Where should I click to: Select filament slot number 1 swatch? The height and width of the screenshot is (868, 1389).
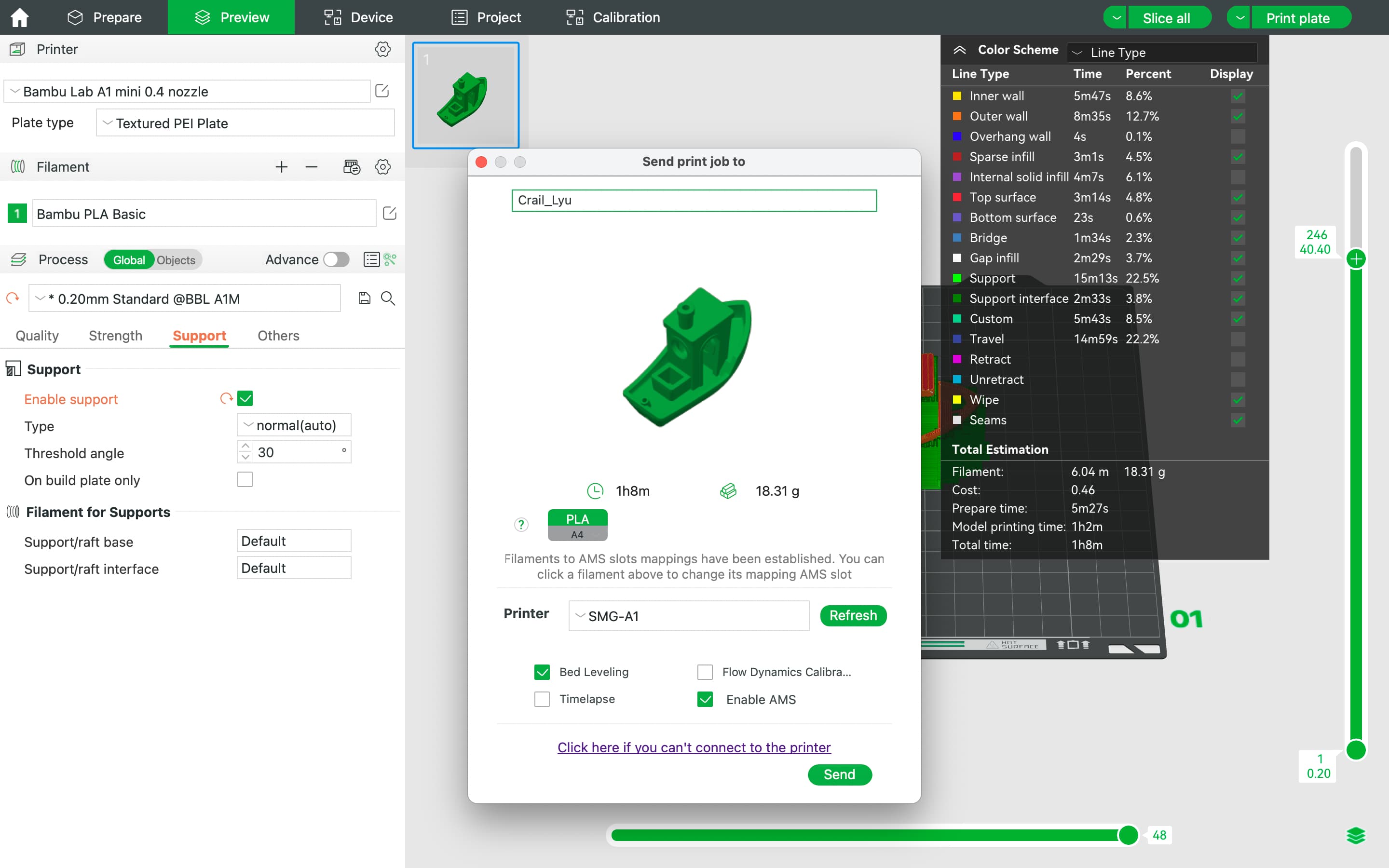coord(17,214)
